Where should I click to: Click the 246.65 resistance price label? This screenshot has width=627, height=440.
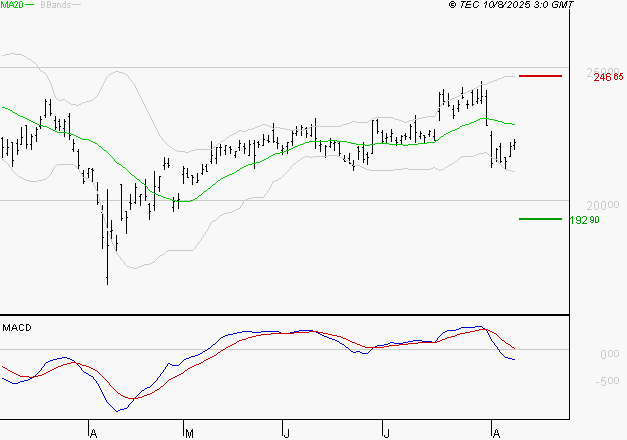point(608,77)
